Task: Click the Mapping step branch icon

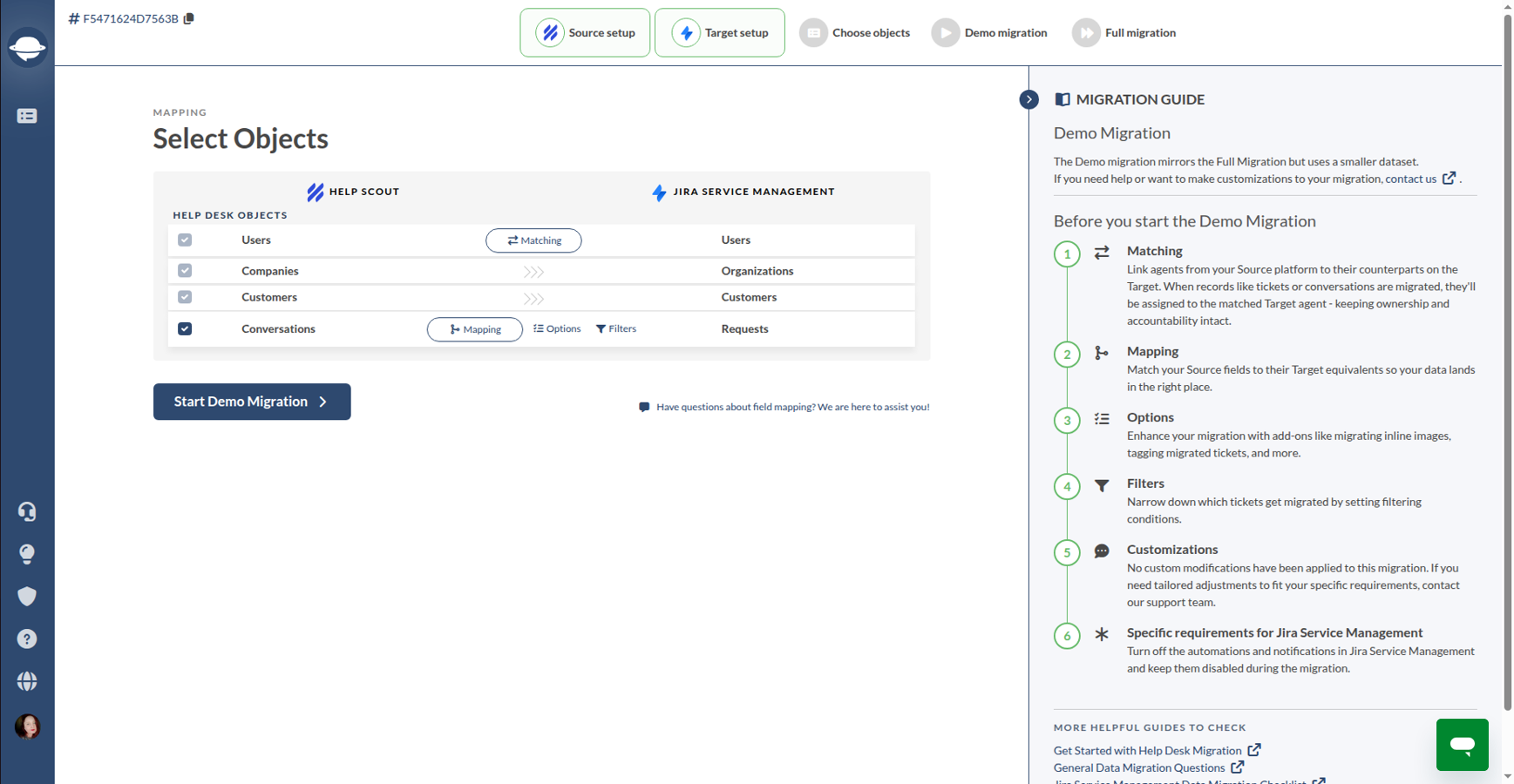Action: point(1102,353)
